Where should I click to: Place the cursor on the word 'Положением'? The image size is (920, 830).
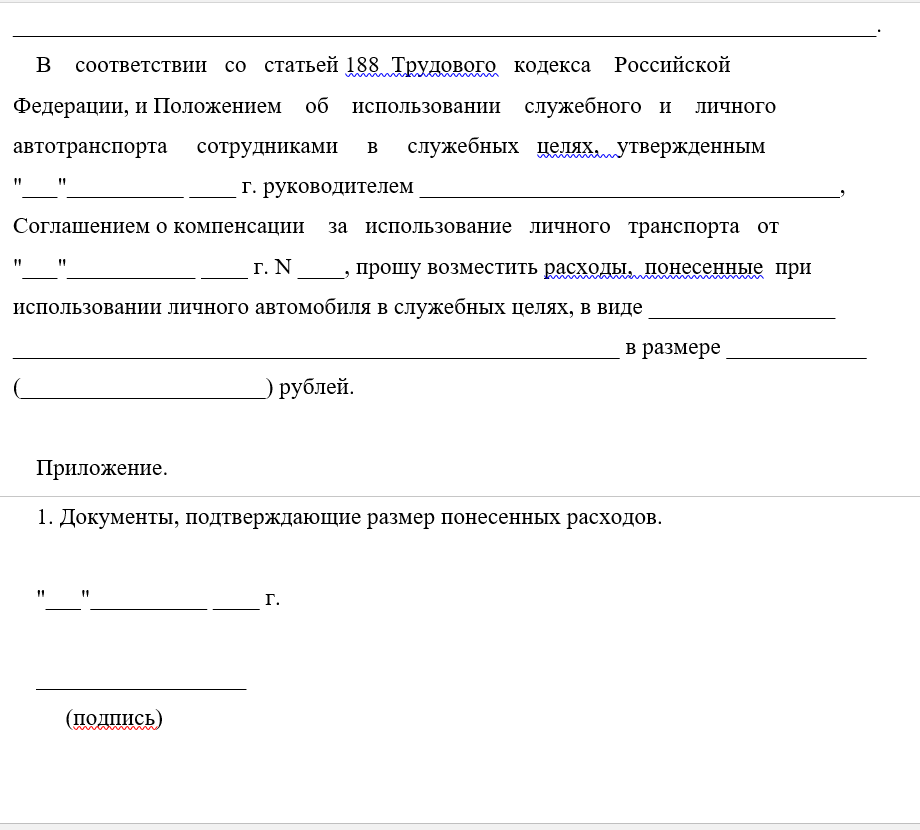click(217, 106)
